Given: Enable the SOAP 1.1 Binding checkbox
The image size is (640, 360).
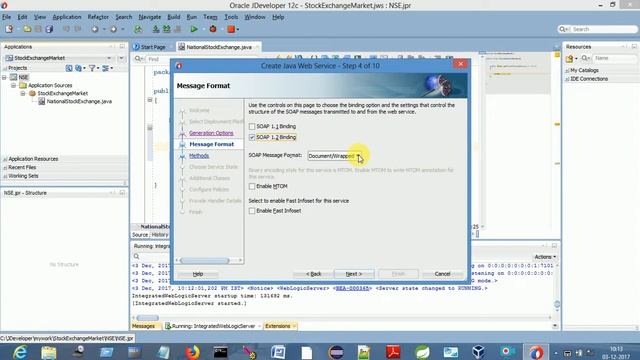Looking at the screenshot, I should pyautogui.click(x=252, y=127).
